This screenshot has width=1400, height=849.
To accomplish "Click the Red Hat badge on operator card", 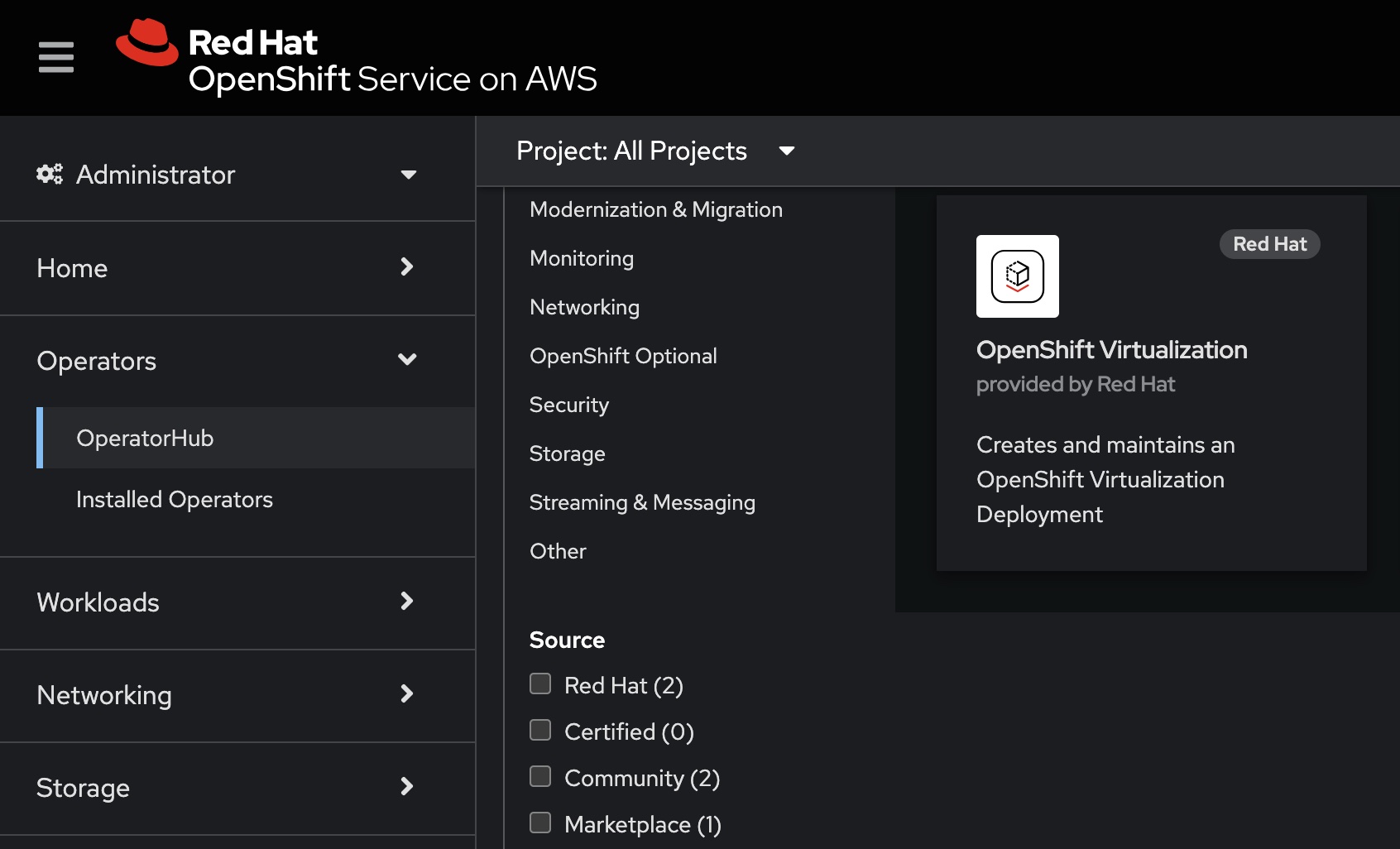I will click(1269, 244).
